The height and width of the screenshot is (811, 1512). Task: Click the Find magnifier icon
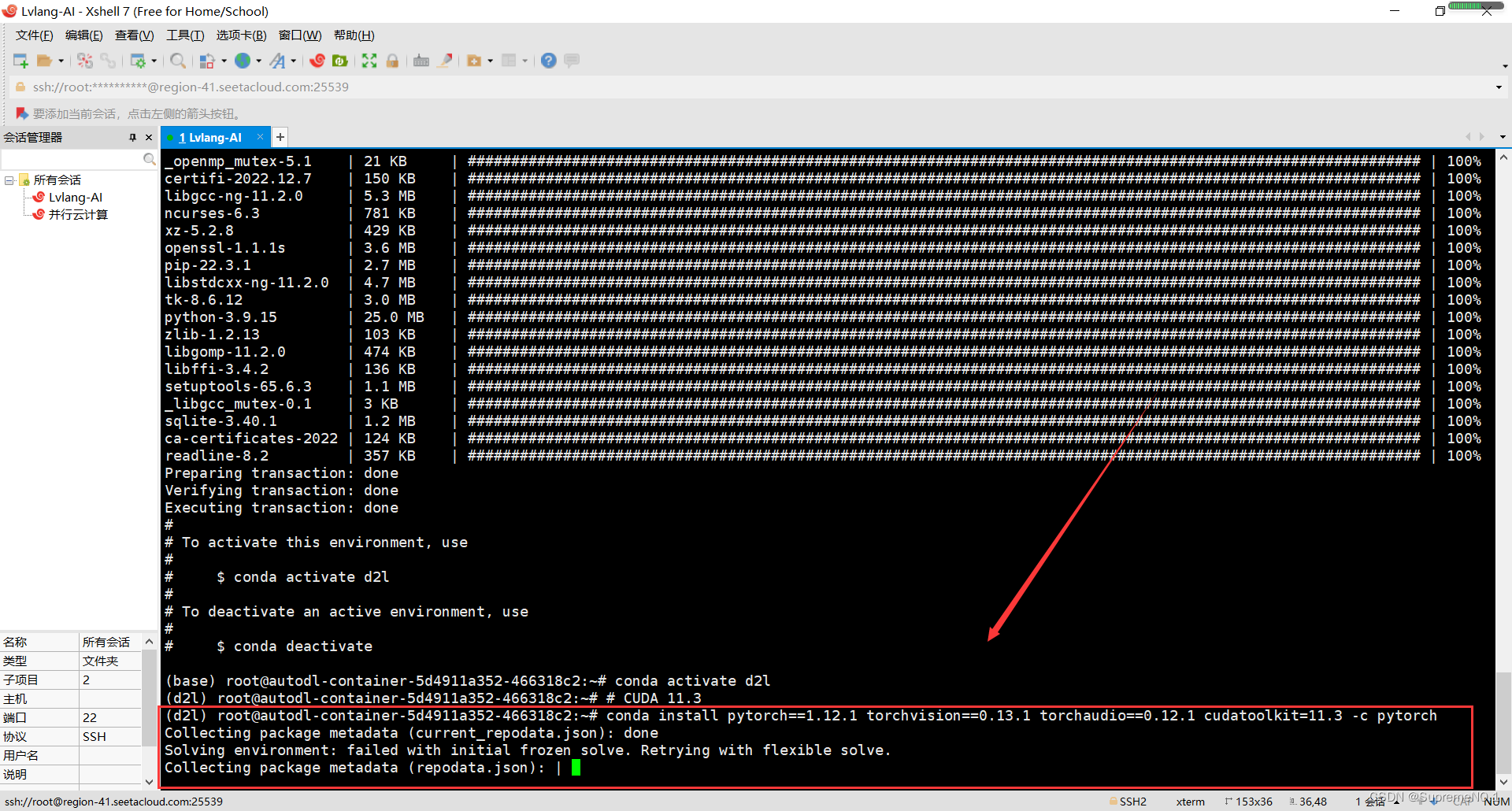point(178,61)
